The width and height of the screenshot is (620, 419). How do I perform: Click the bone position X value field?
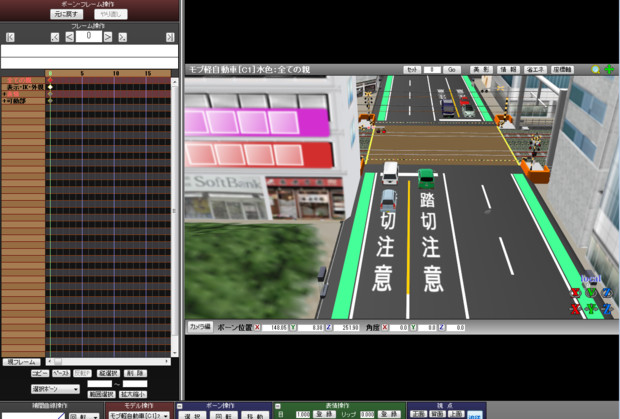275,328
